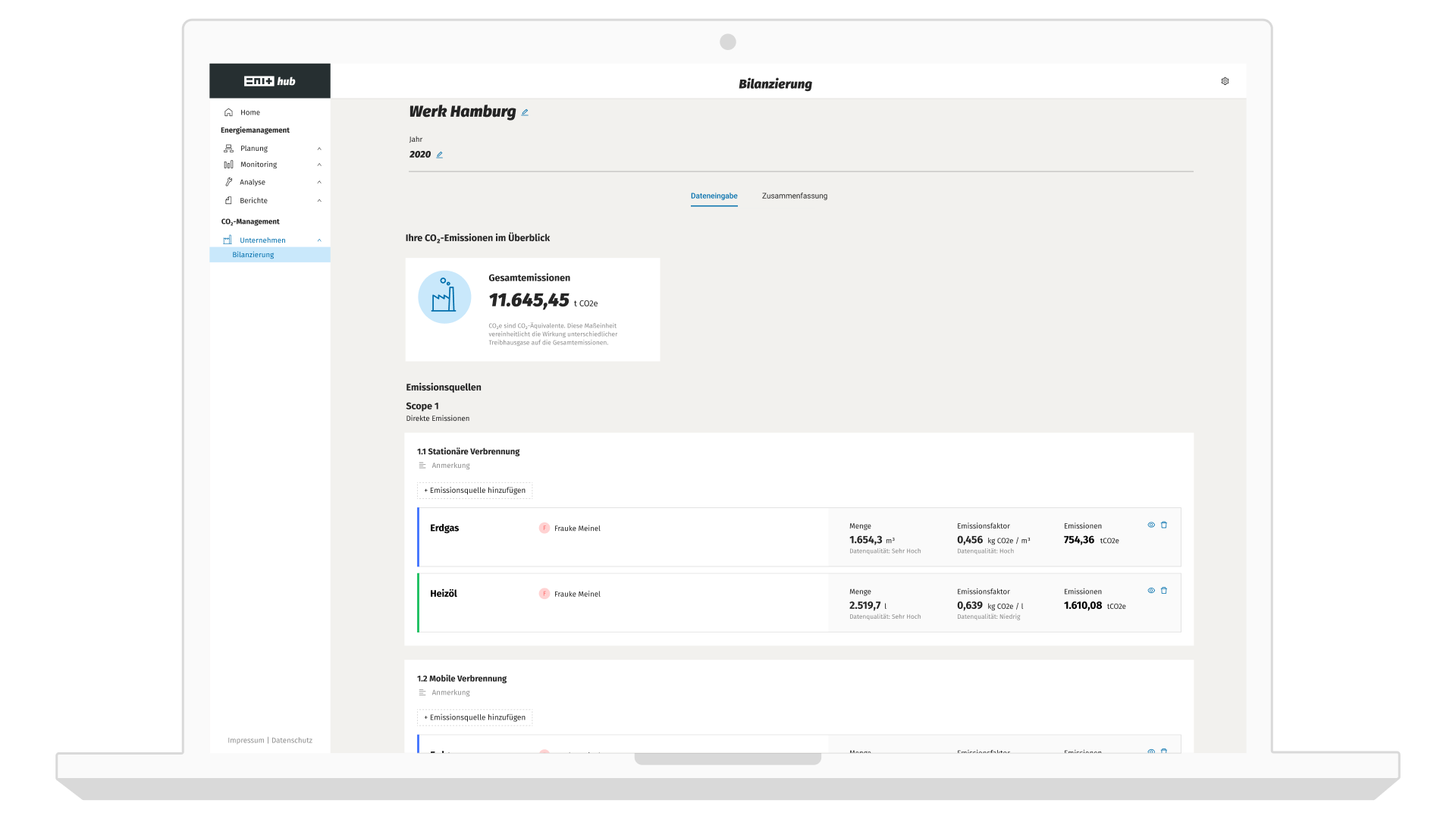
Task: Click the settings gear icon in header
Action: click(1225, 81)
